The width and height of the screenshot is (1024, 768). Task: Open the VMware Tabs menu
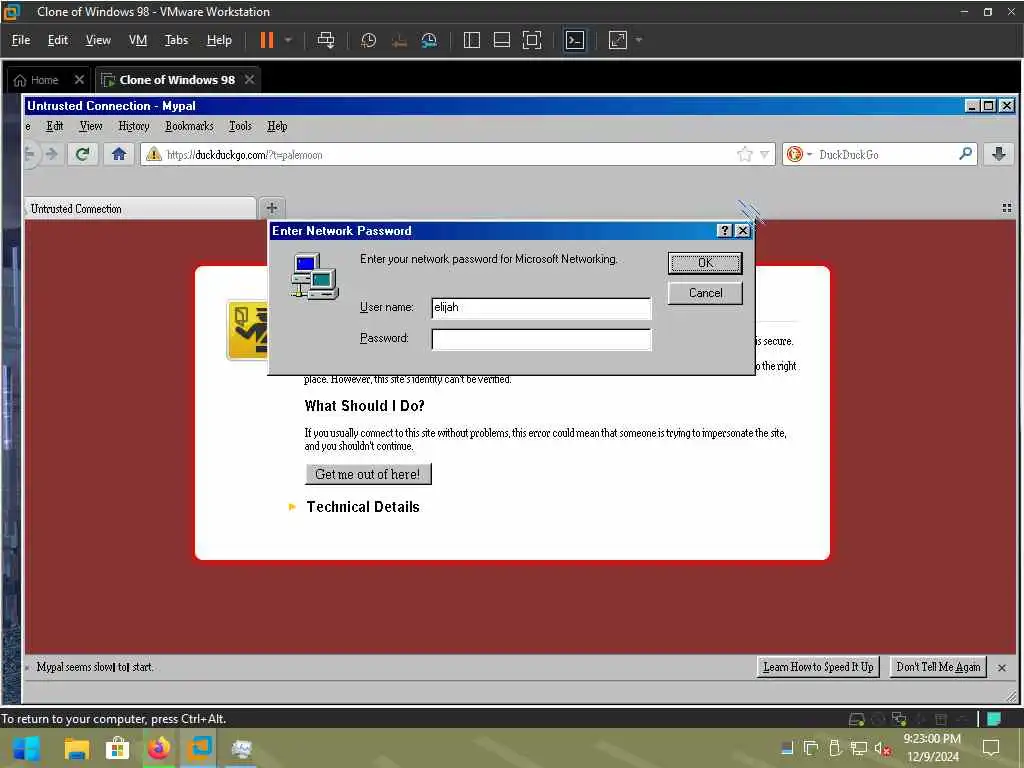176,40
